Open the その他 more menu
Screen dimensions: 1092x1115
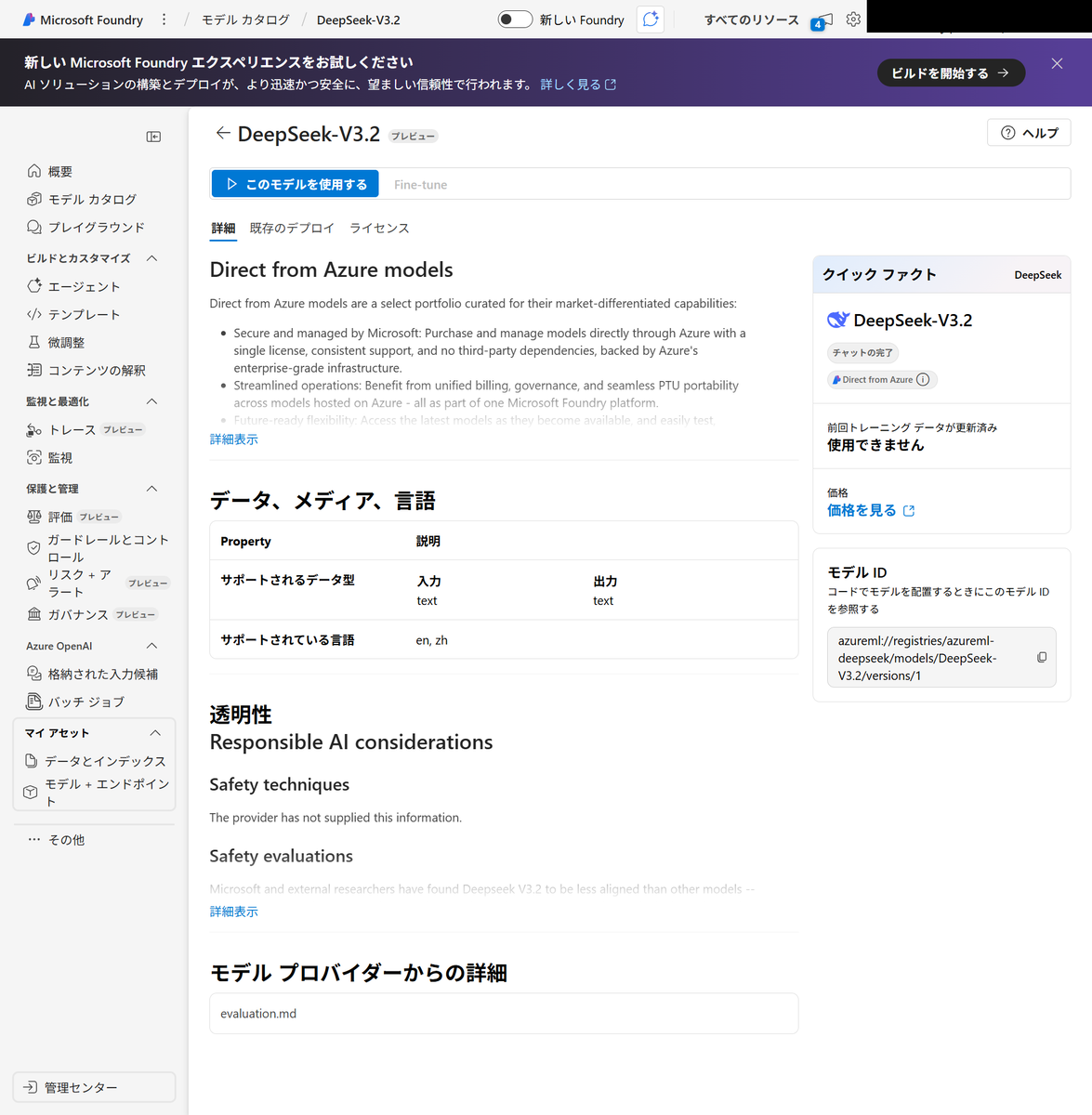pos(56,839)
